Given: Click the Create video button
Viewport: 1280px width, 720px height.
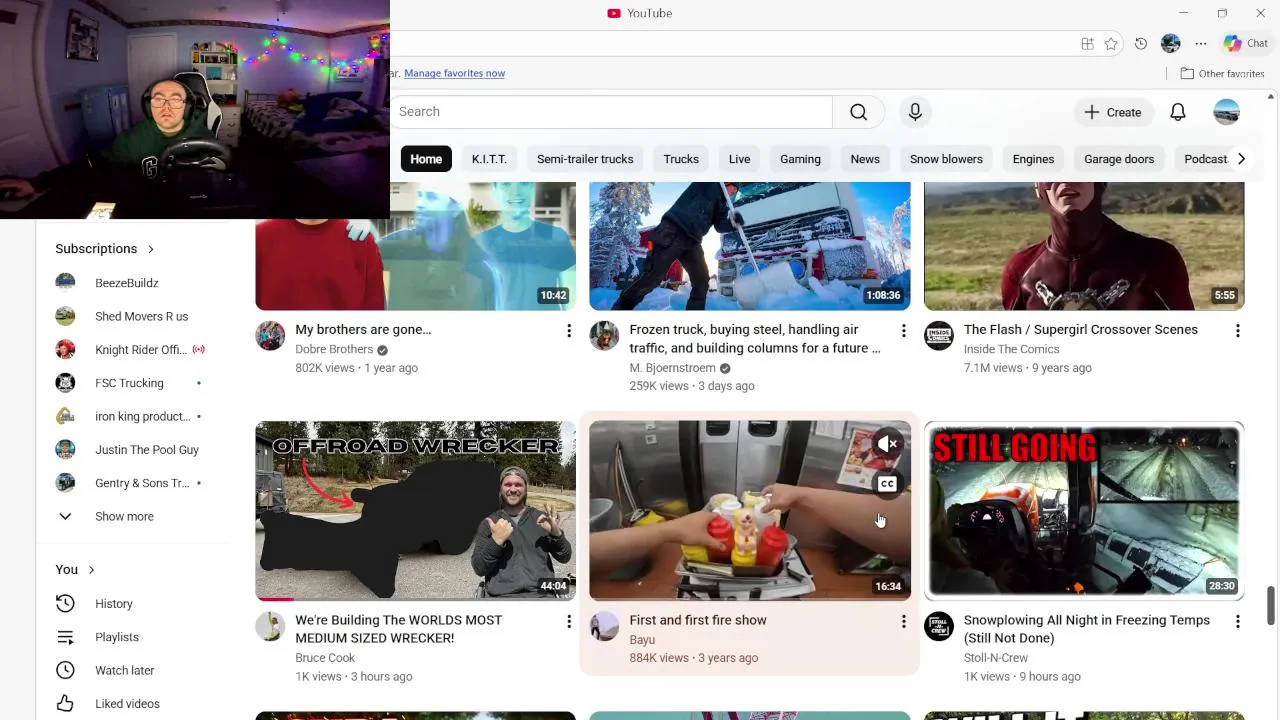Looking at the screenshot, I should click(1113, 112).
